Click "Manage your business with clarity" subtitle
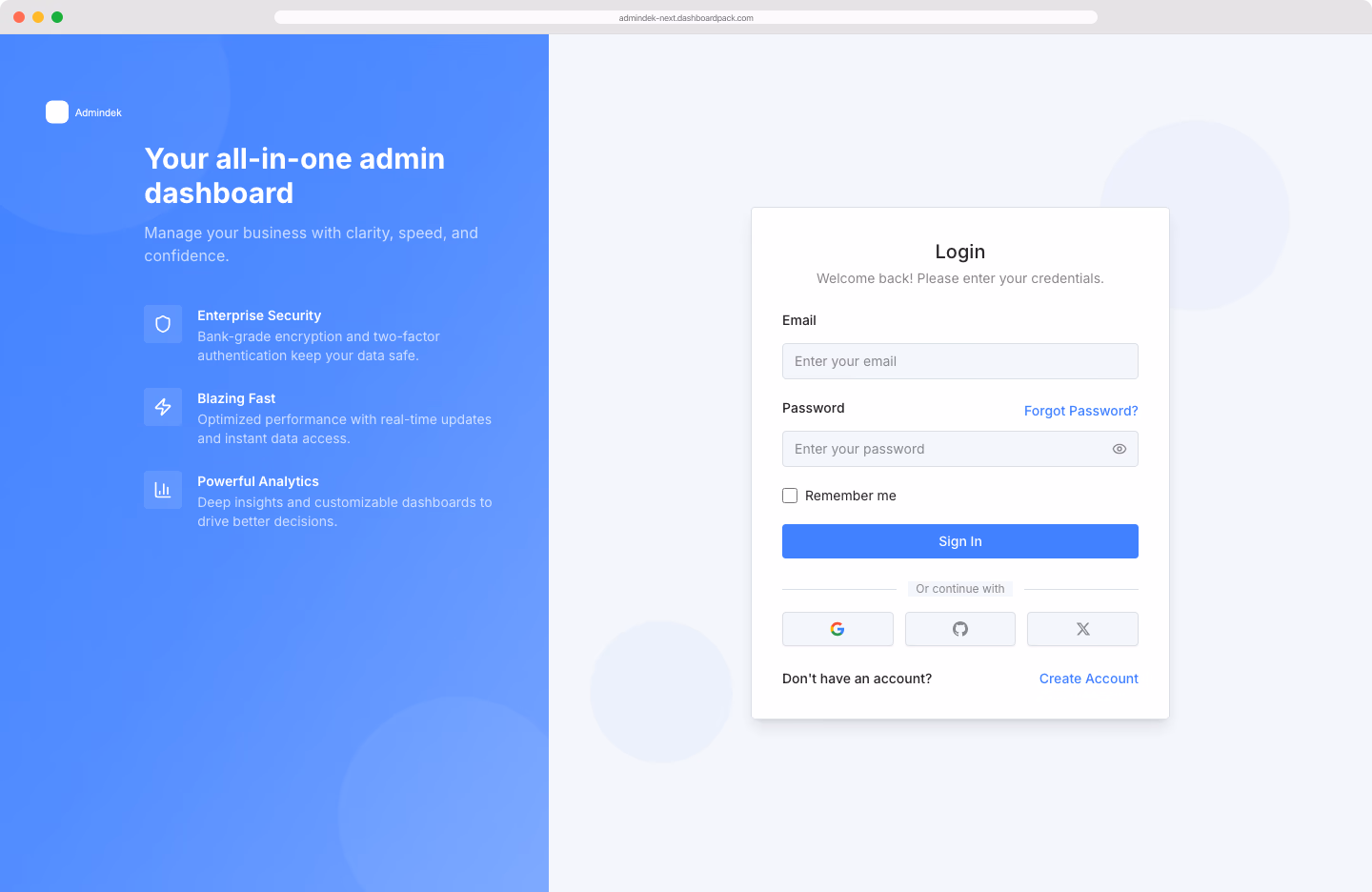The width and height of the screenshot is (1372, 892). (312, 244)
